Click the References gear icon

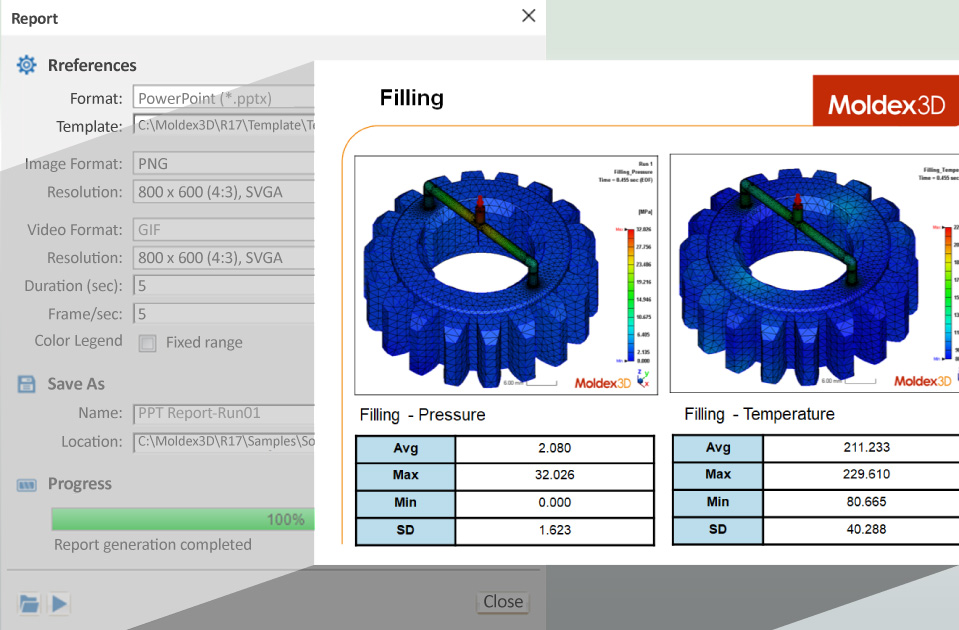click(26, 65)
